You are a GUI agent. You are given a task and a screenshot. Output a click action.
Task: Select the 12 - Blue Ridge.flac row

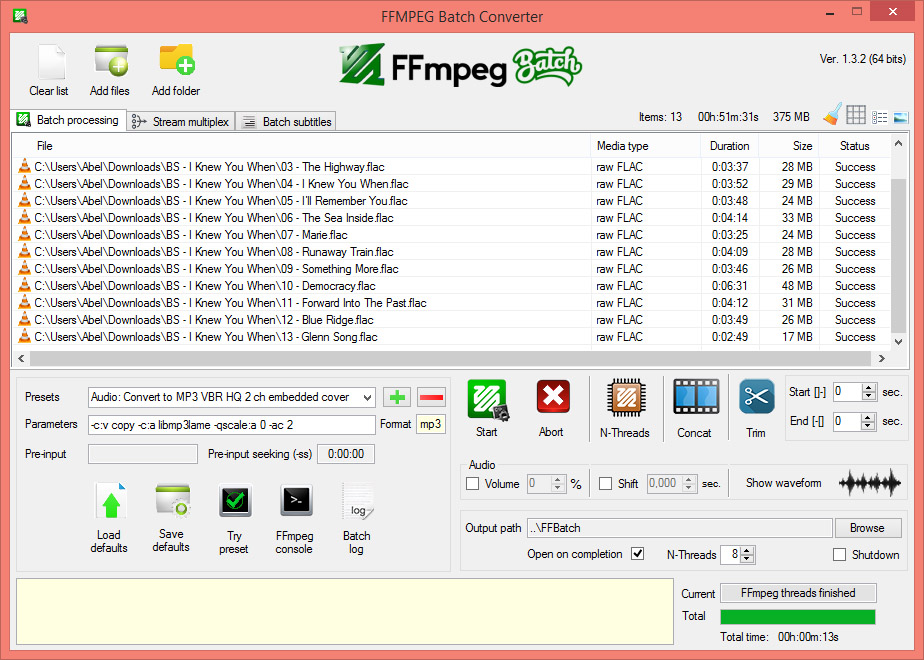click(451, 319)
